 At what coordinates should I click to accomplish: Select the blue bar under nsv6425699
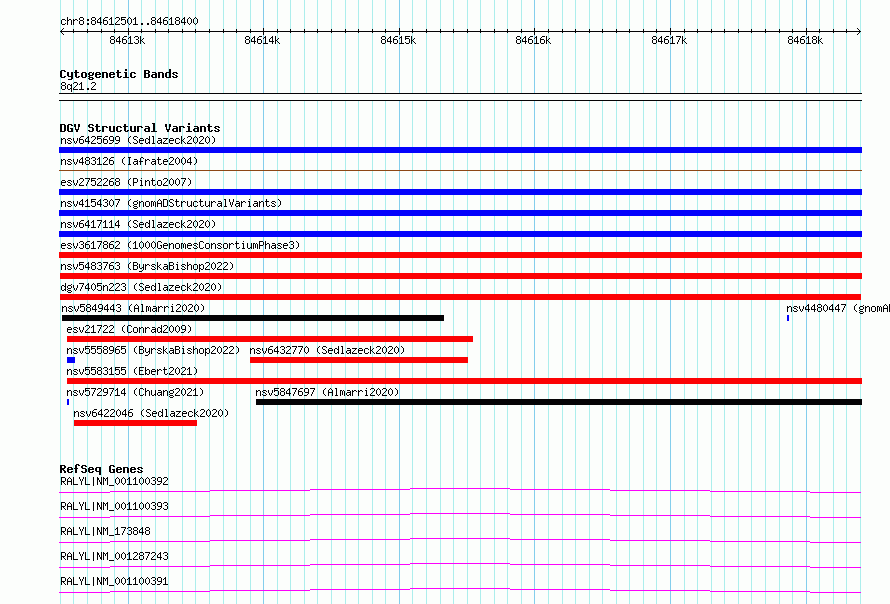[460, 150]
